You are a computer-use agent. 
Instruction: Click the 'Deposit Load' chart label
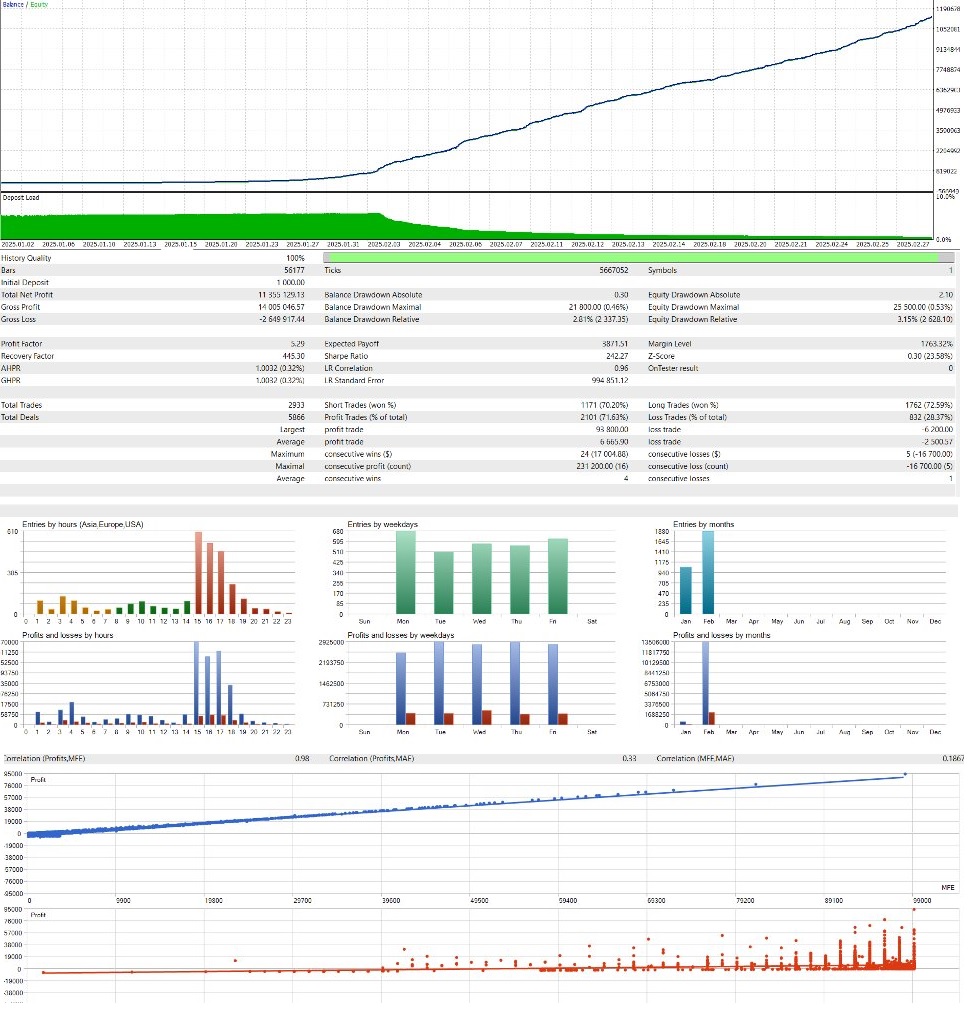(21, 200)
